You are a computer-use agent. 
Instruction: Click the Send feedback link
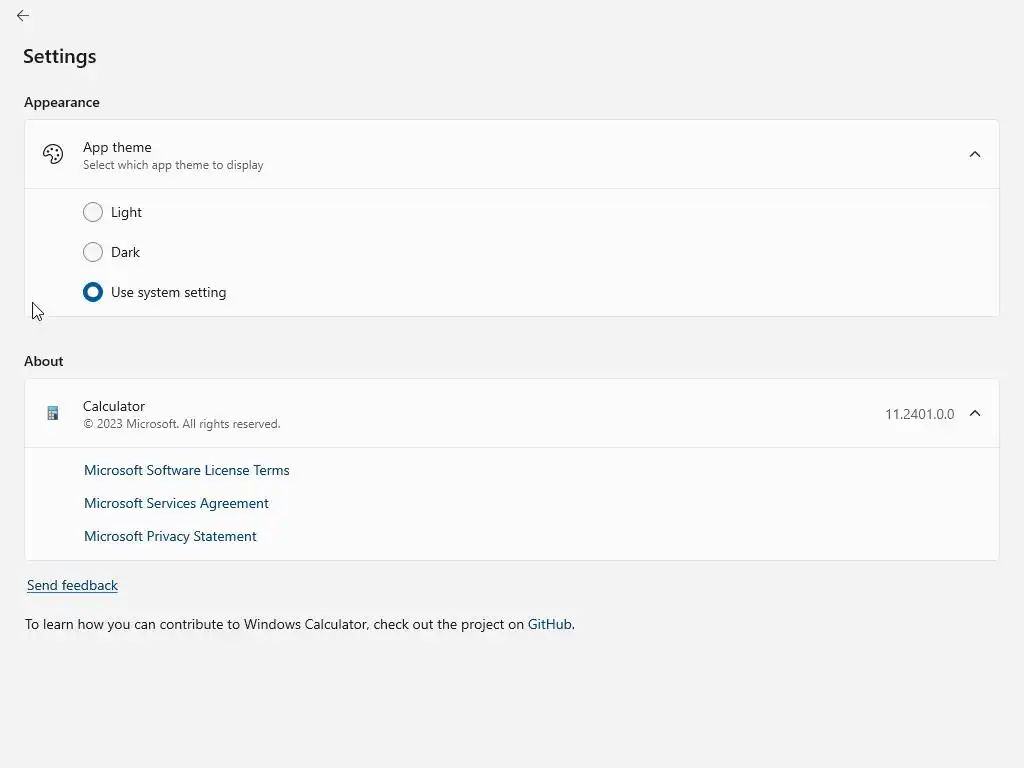pyautogui.click(x=72, y=585)
